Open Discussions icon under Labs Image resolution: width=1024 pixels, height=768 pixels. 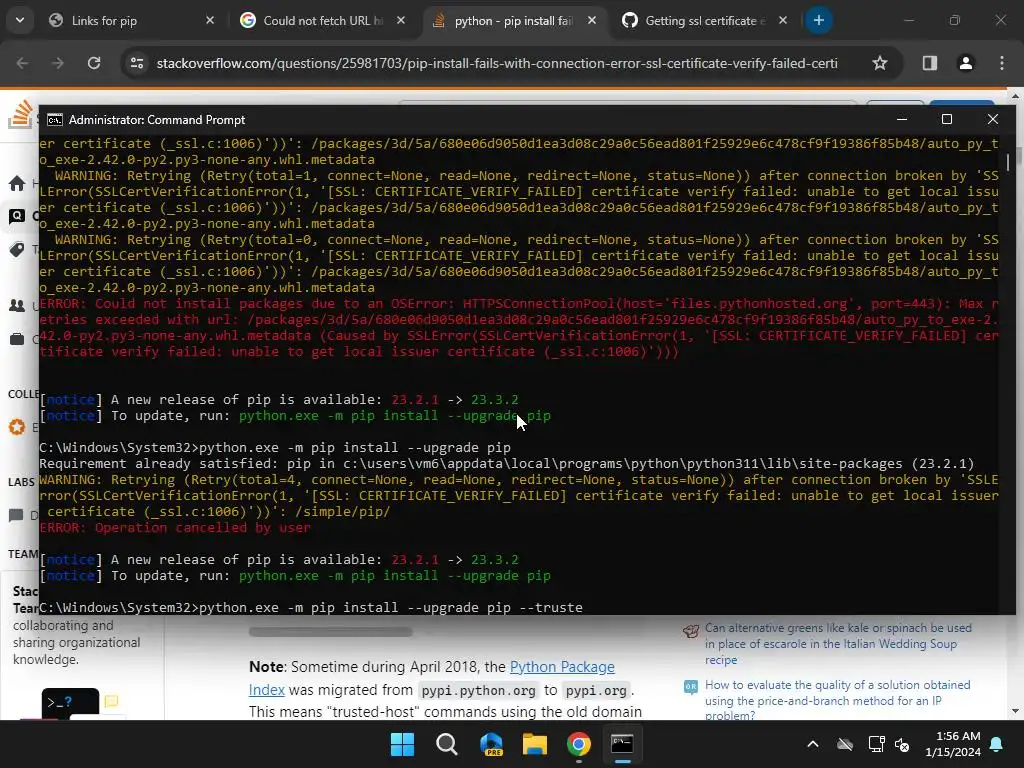[x=16, y=515]
